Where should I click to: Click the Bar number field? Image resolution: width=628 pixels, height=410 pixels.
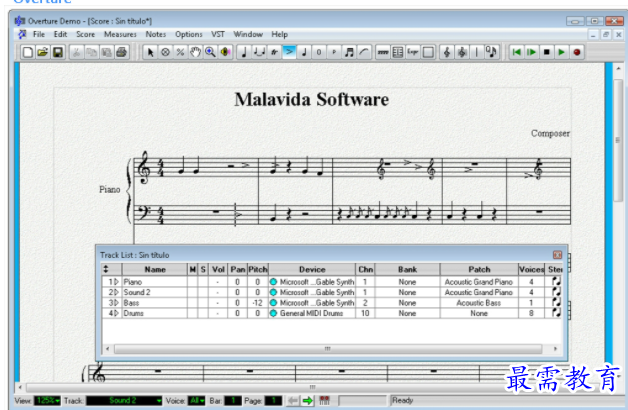233,400
